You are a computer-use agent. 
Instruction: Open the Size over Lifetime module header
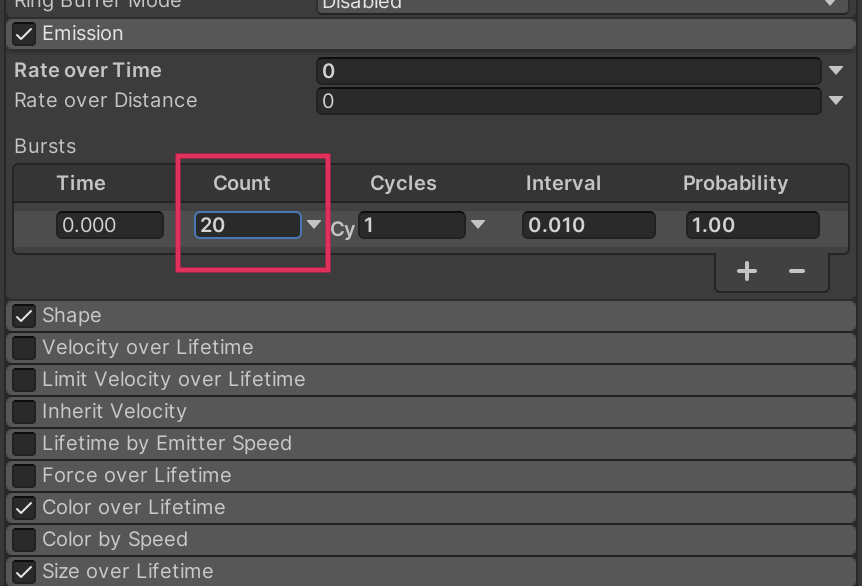click(128, 572)
